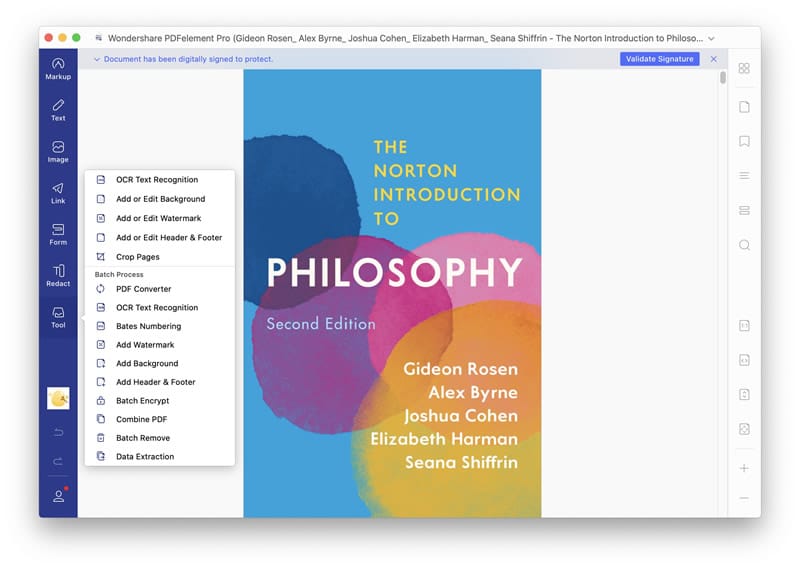Select Batch Remove option
Viewport: 800px width, 569px height.
tap(160, 438)
